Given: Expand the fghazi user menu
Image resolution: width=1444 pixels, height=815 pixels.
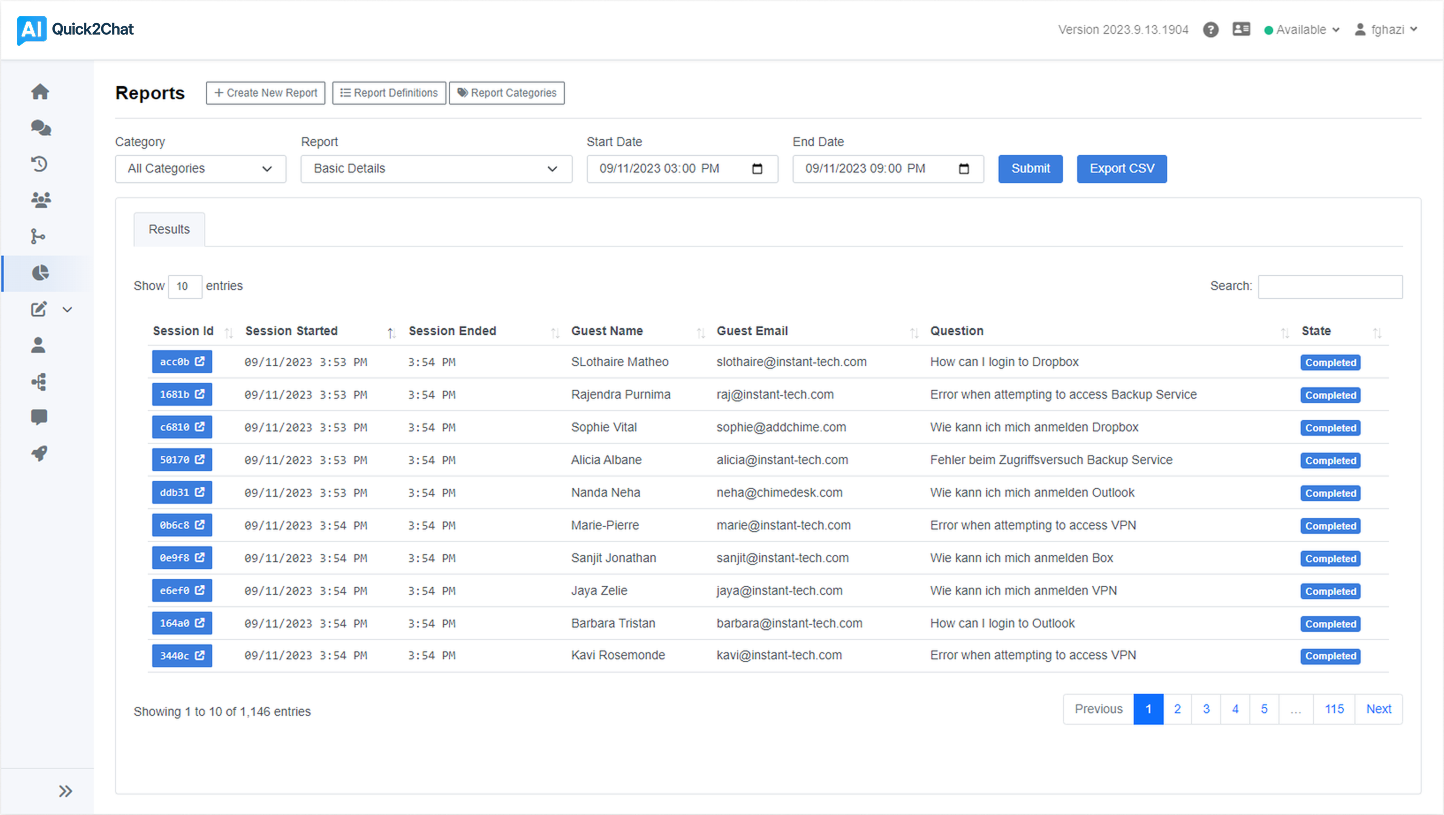Looking at the screenshot, I should (x=1386, y=30).
